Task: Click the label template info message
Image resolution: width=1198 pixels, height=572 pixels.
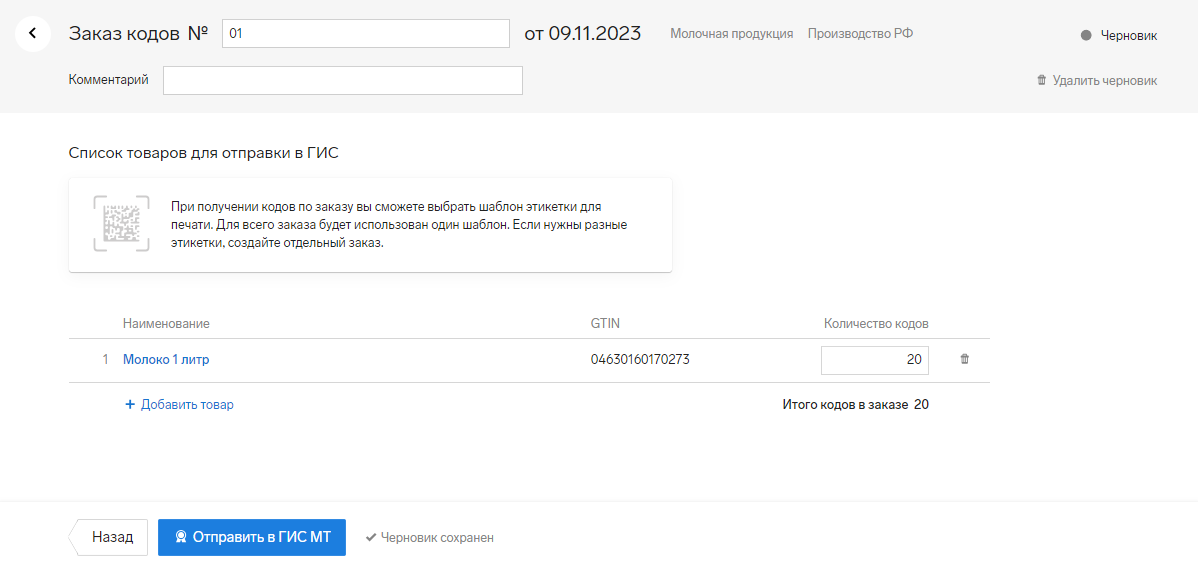Action: tap(371, 225)
